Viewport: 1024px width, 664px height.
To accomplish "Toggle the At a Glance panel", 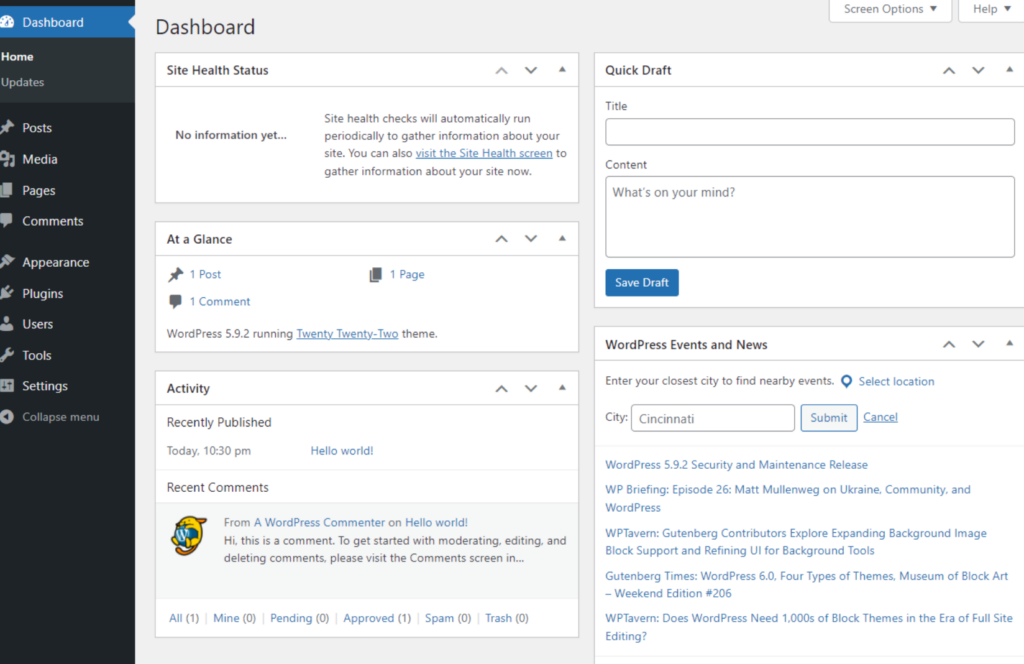I will click(x=562, y=239).
